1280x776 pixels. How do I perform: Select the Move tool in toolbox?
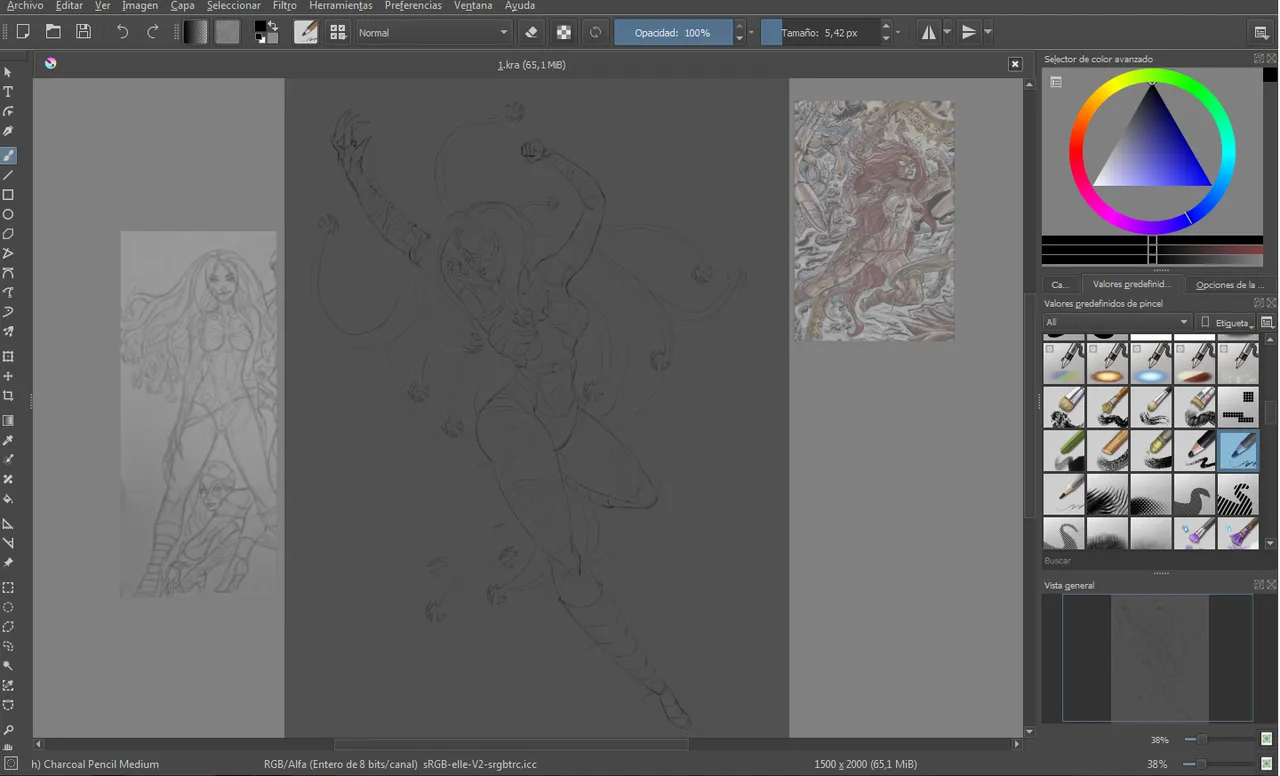[8, 376]
